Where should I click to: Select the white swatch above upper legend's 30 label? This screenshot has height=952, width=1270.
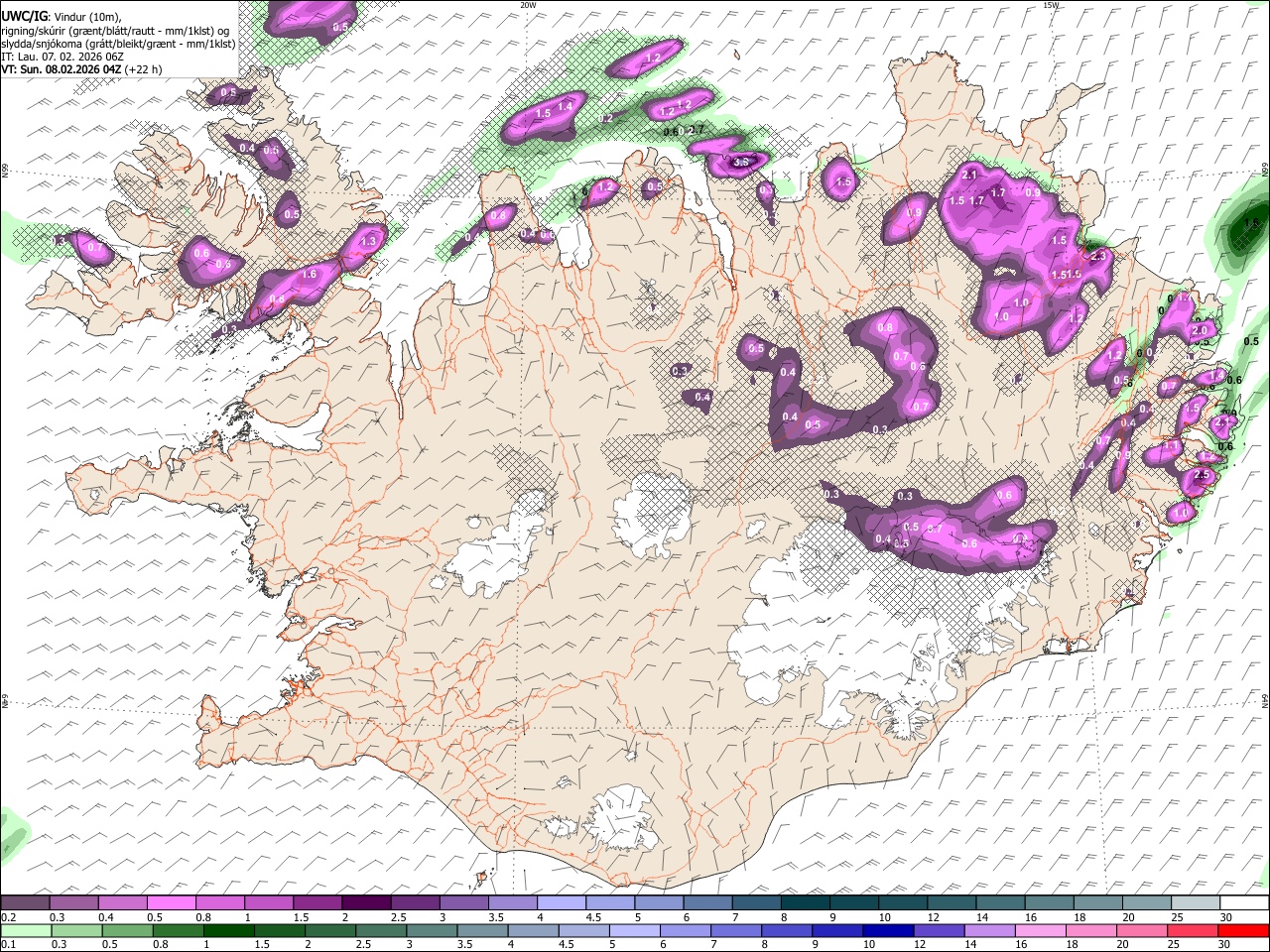click(1244, 902)
